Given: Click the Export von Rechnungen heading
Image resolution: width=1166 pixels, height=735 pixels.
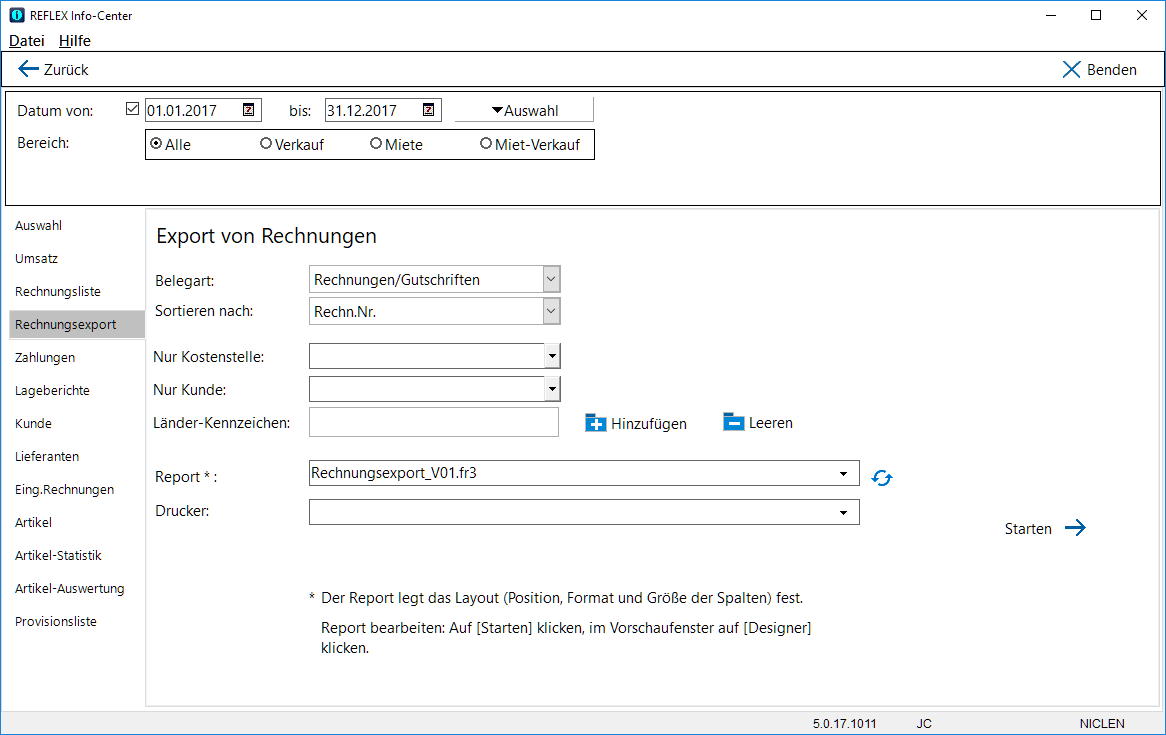Looking at the screenshot, I should coord(267,236).
